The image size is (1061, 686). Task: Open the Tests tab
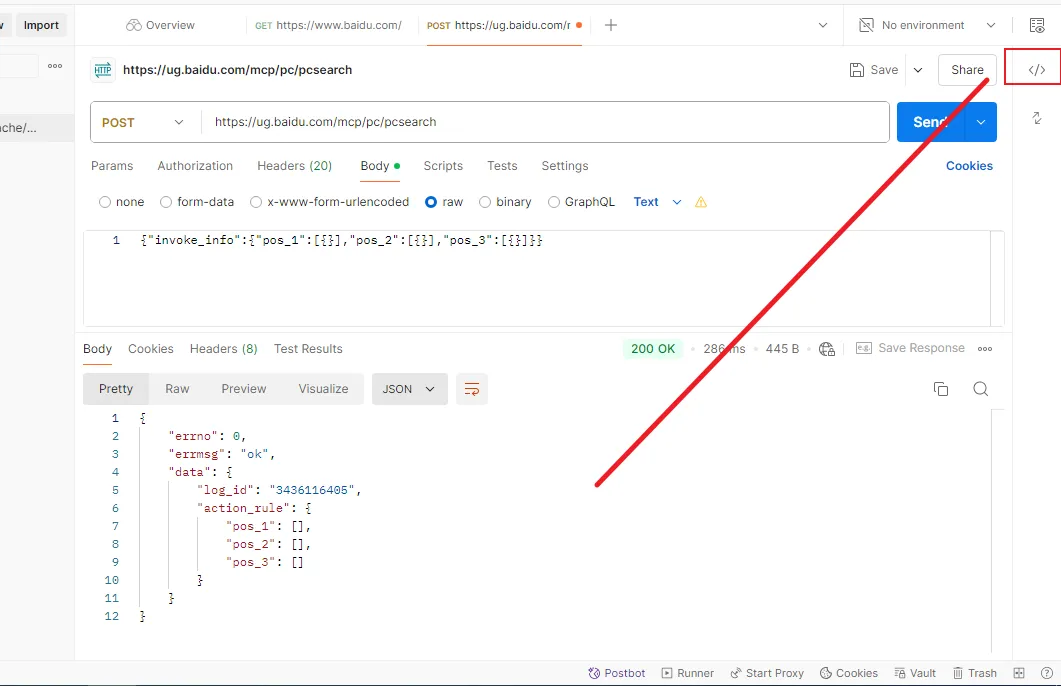502,166
